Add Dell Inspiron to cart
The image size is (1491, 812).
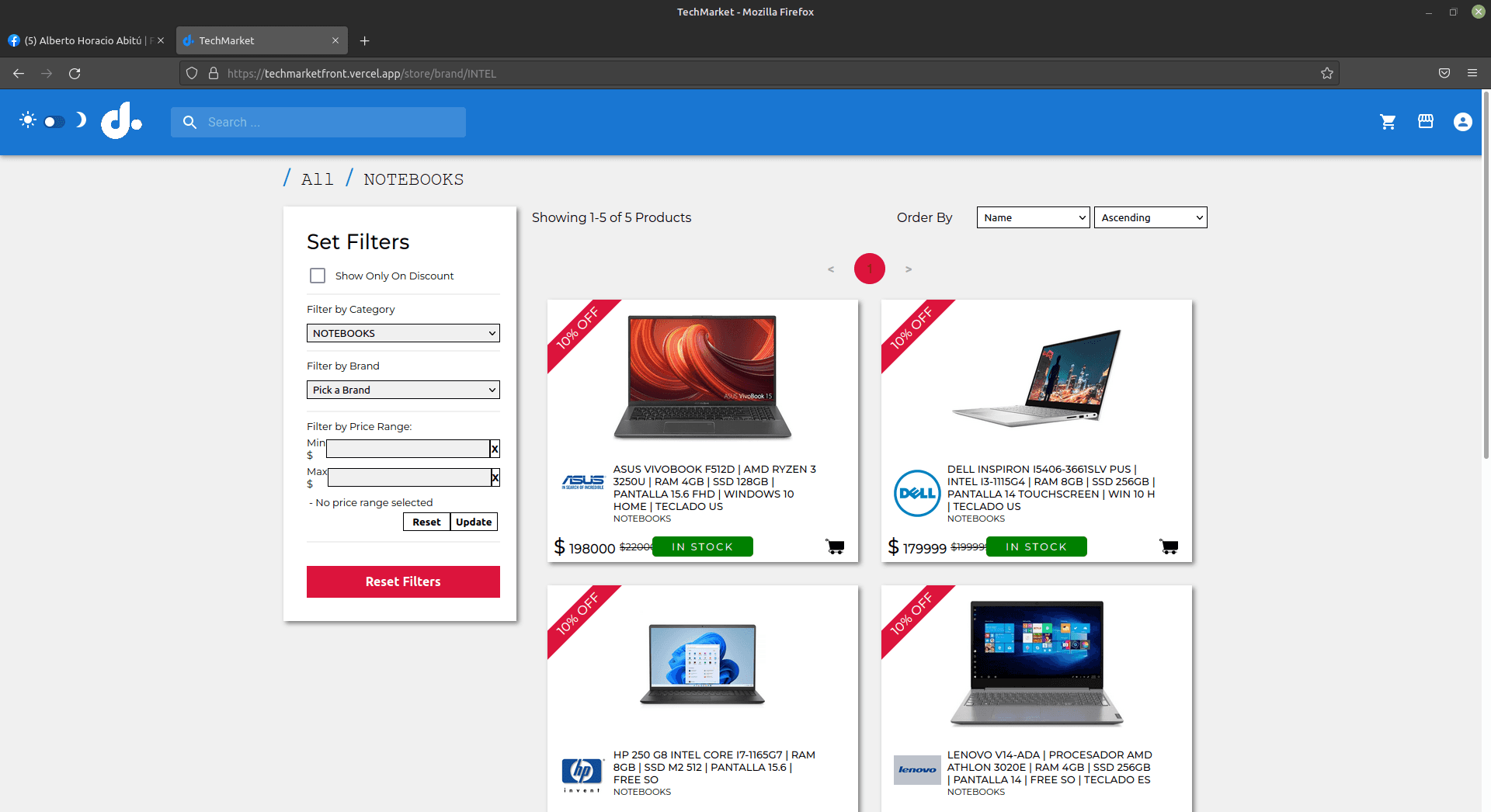tap(1169, 547)
